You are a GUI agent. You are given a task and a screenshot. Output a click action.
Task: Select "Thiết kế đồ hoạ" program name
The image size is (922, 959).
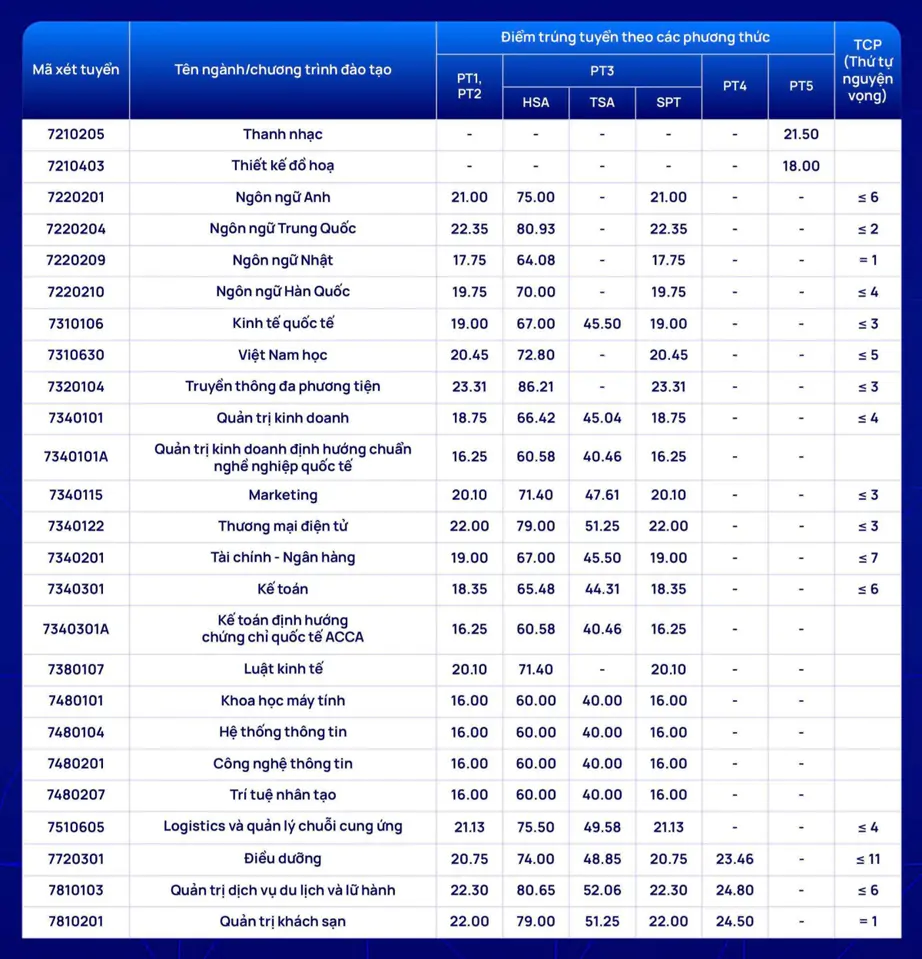282,166
